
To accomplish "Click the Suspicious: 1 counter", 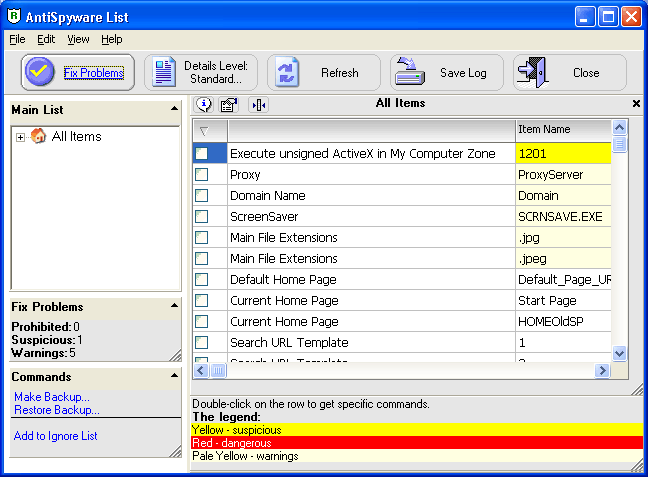I will click(47, 340).
